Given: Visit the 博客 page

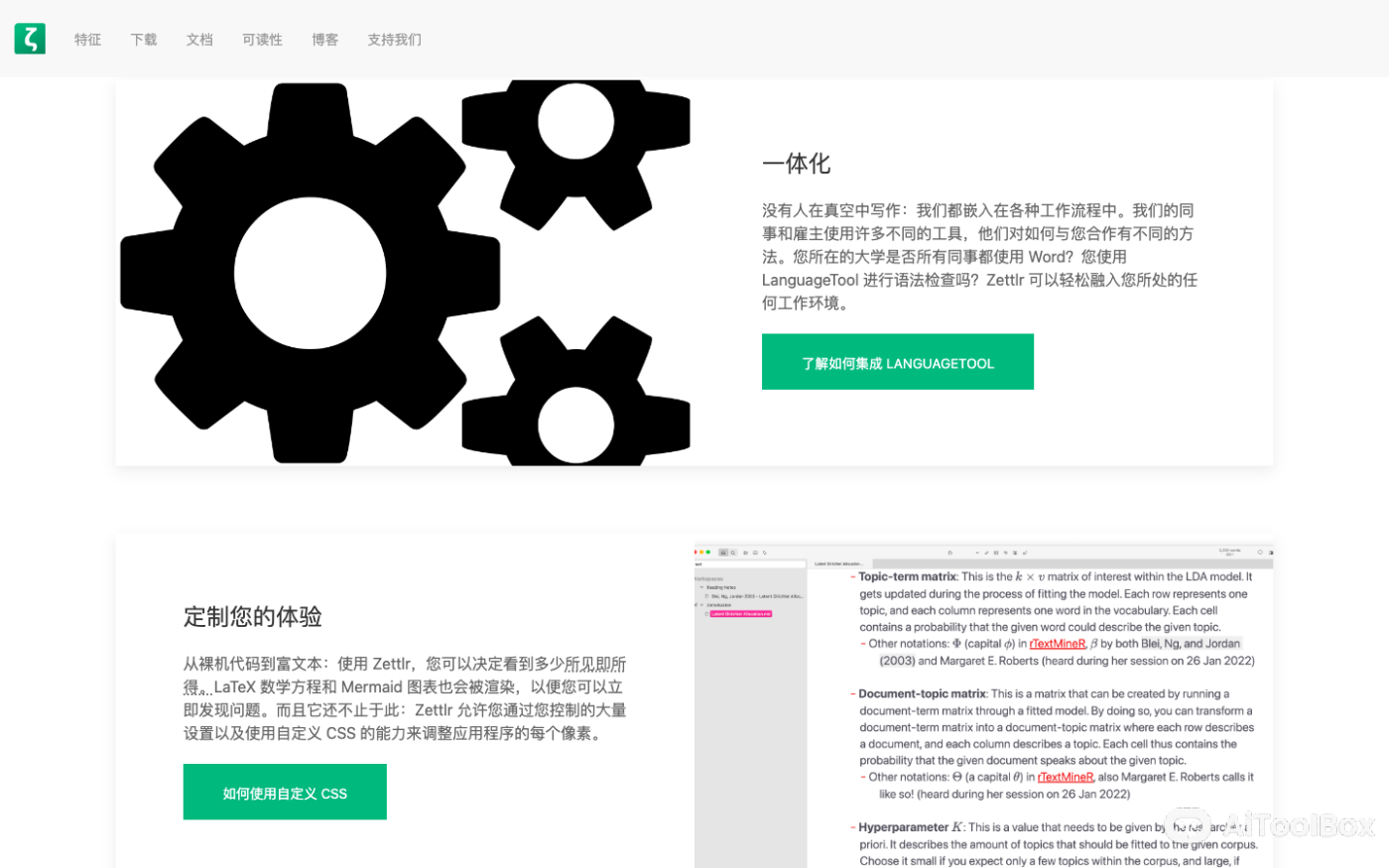Looking at the screenshot, I should [x=324, y=40].
